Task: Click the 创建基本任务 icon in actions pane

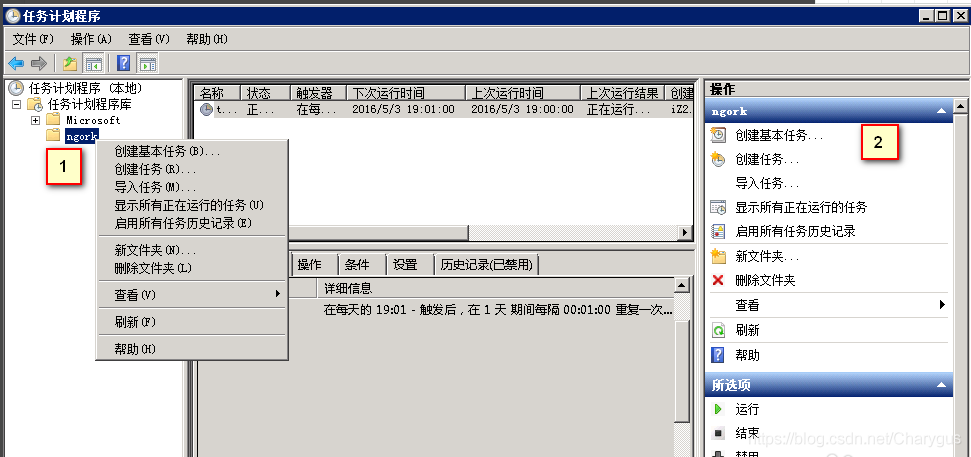Action: click(718, 135)
